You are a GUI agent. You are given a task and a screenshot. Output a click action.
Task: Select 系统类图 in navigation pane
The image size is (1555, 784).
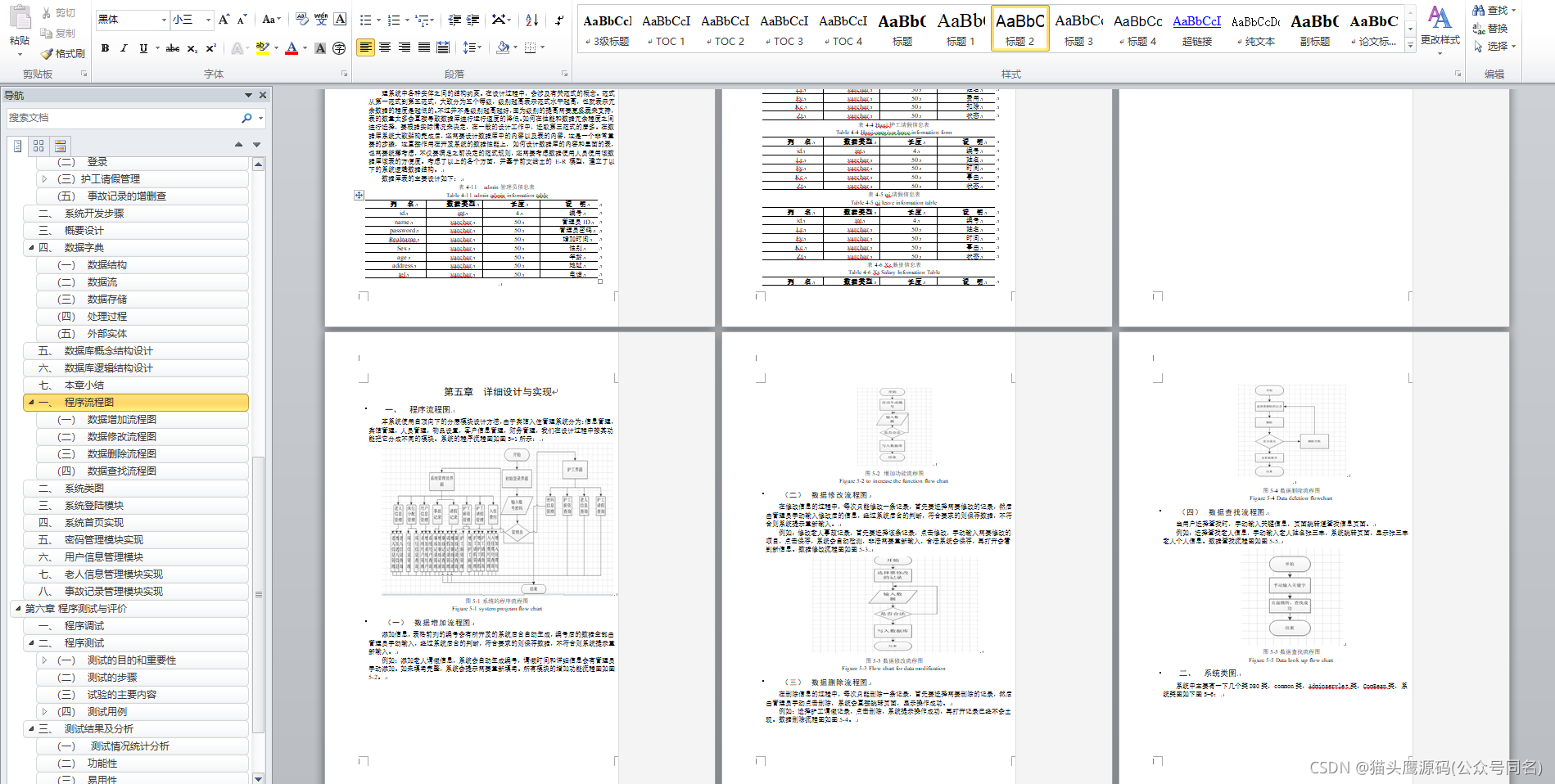tap(84, 488)
